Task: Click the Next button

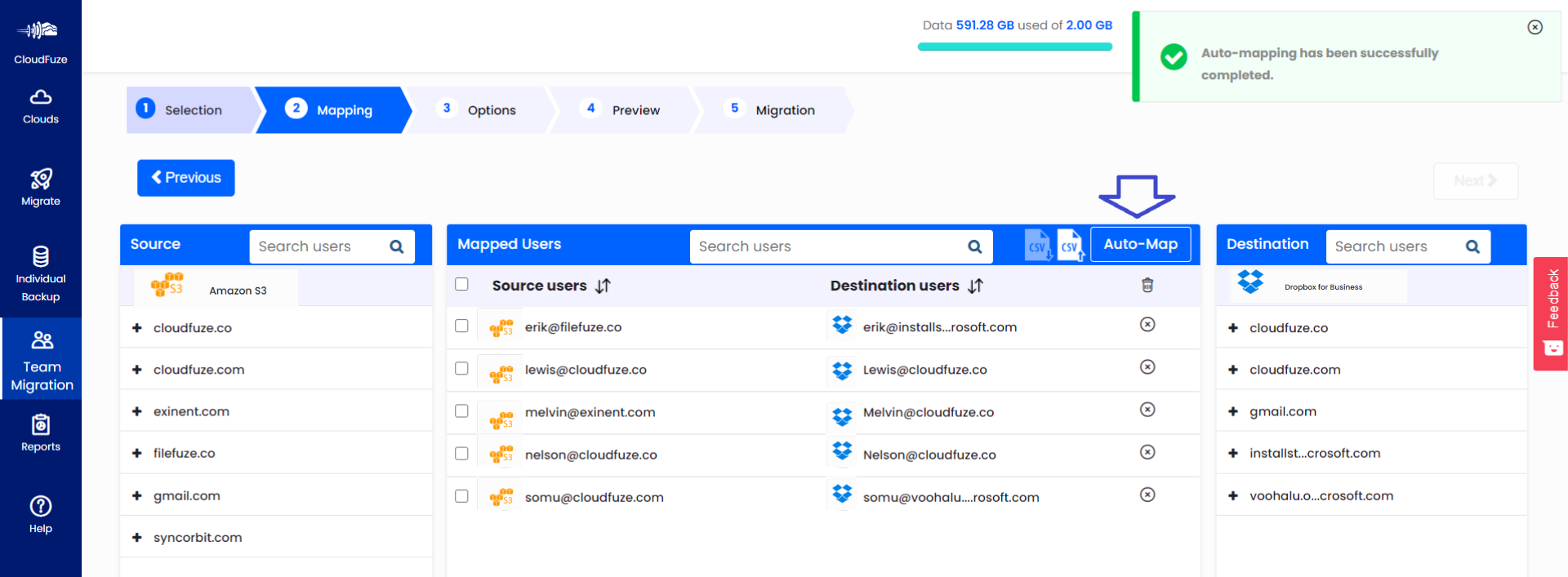Action: pyautogui.click(x=1476, y=181)
